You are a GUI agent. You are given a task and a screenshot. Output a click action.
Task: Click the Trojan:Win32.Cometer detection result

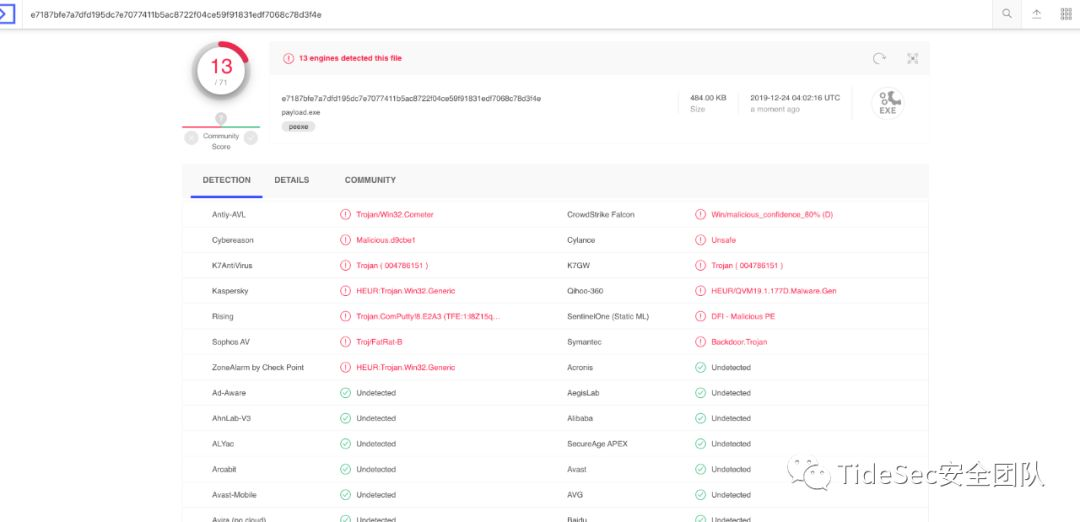(x=394, y=215)
